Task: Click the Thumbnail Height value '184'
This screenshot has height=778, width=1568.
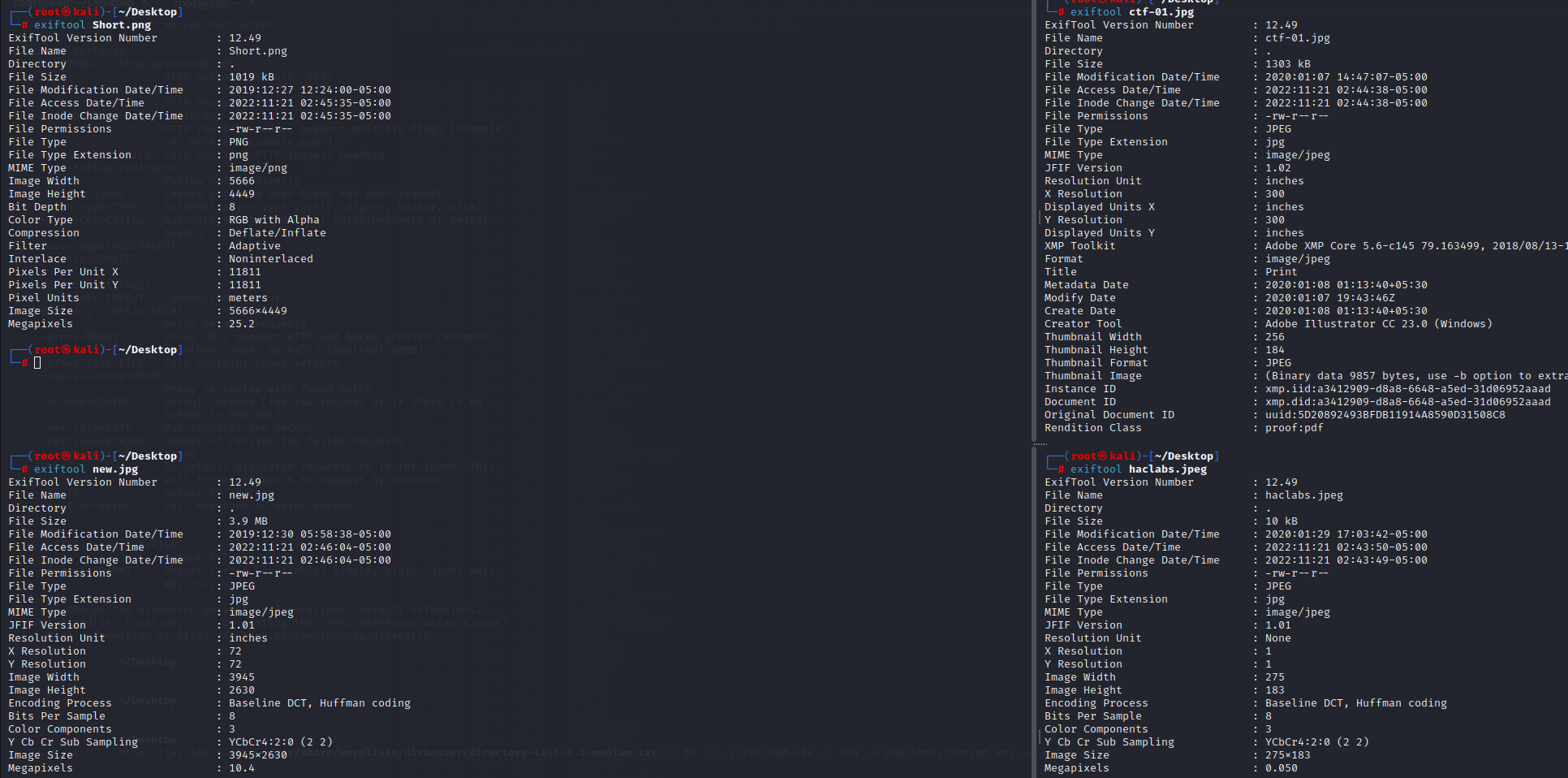Action: tap(1275, 350)
